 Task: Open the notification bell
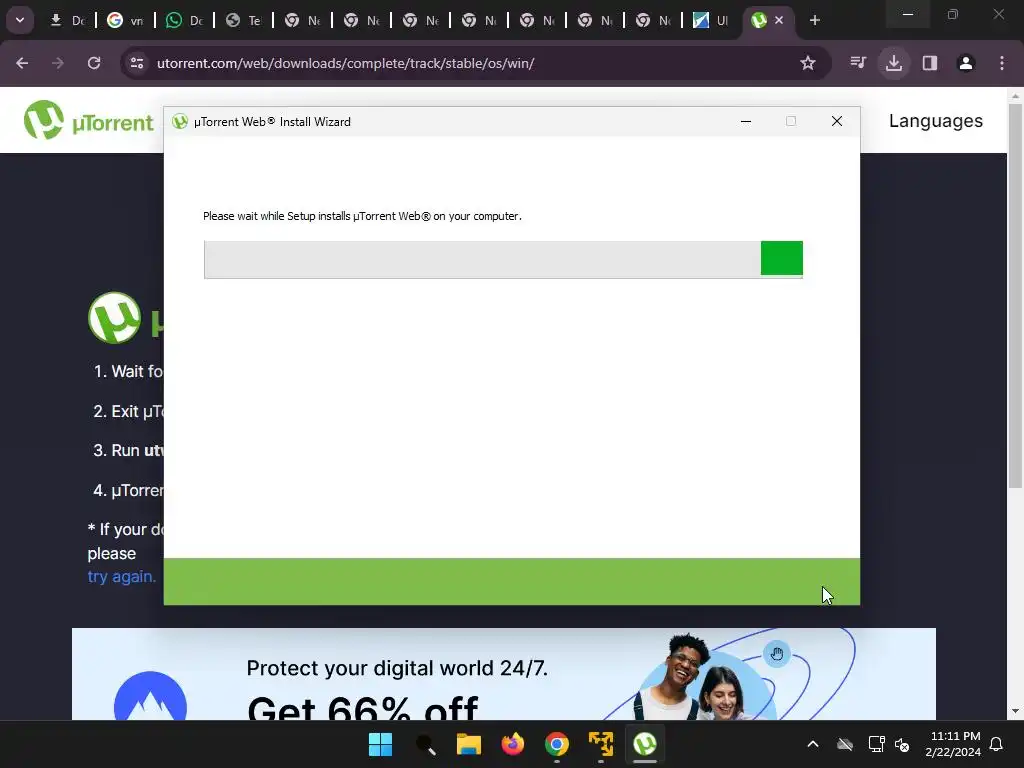997,744
